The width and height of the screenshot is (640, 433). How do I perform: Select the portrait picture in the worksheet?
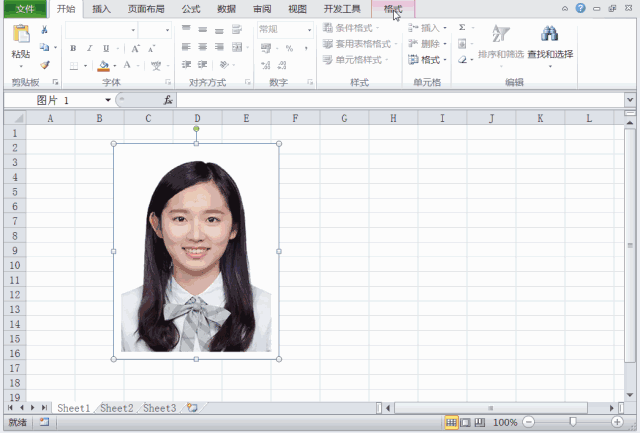(196, 250)
